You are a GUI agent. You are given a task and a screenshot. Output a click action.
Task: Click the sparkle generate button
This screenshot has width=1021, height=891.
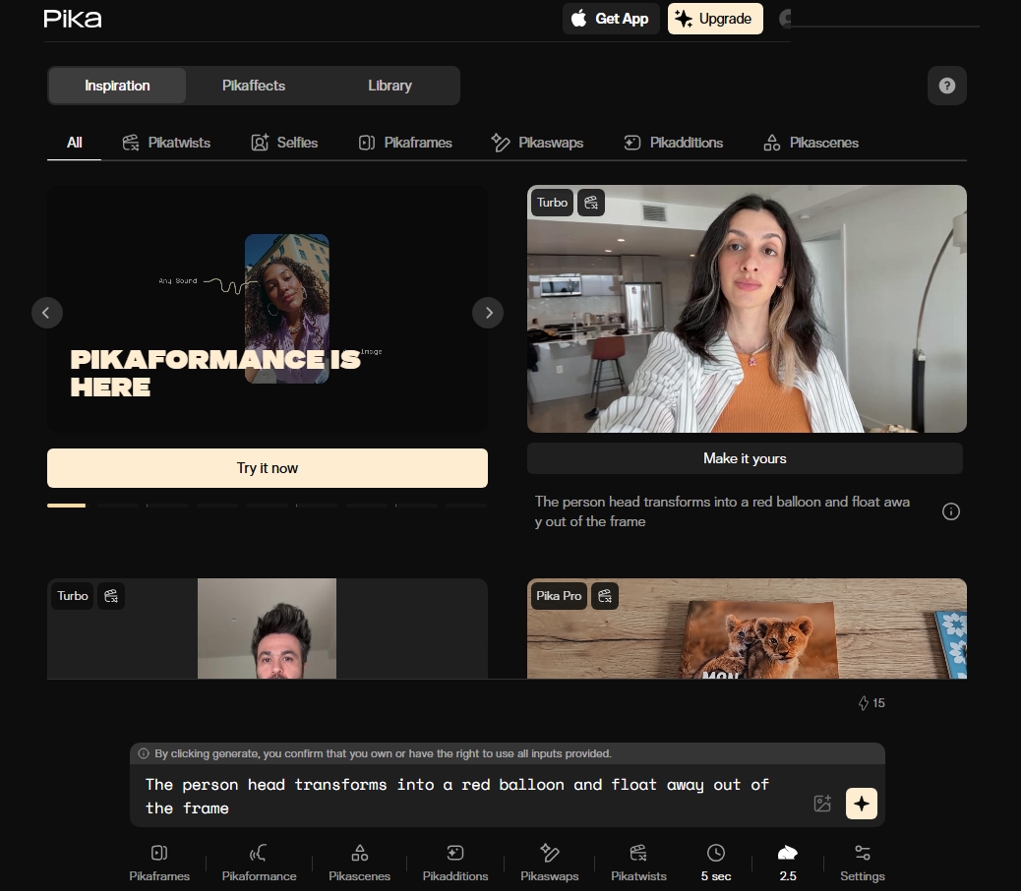[861, 803]
